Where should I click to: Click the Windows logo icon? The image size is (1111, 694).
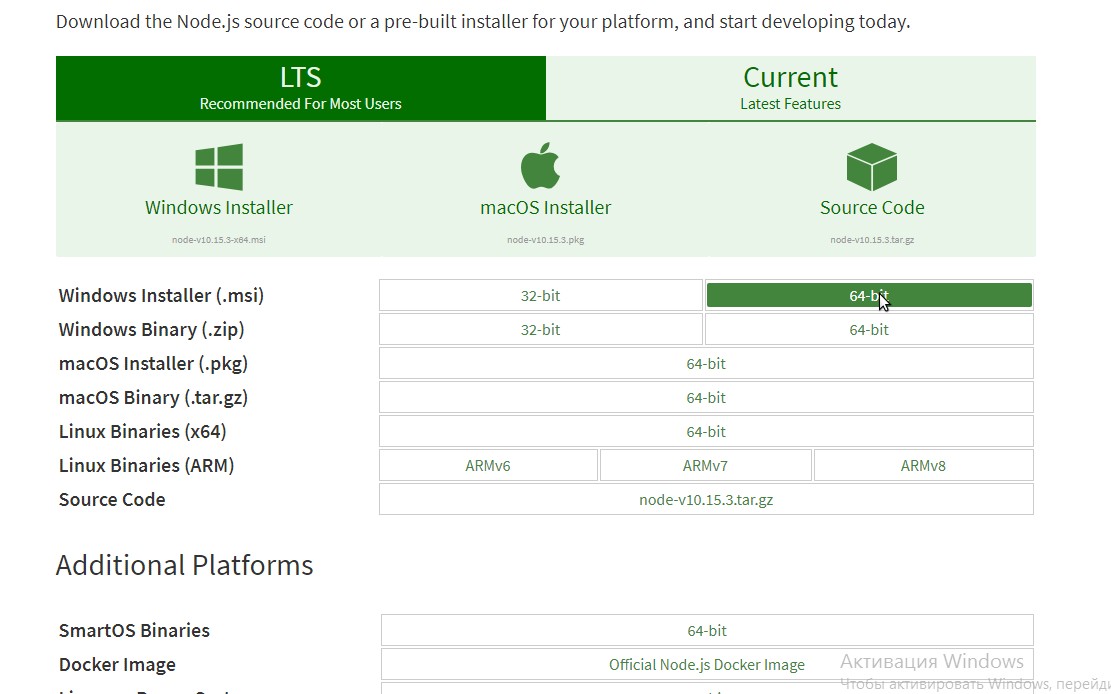coord(219,167)
